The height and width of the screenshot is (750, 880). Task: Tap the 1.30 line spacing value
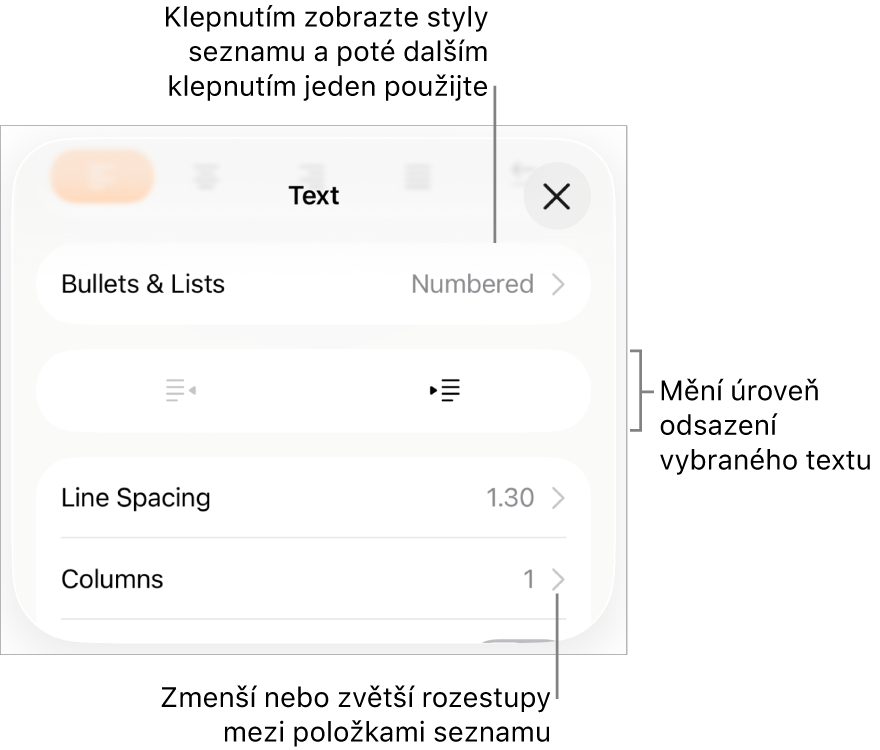[510, 498]
